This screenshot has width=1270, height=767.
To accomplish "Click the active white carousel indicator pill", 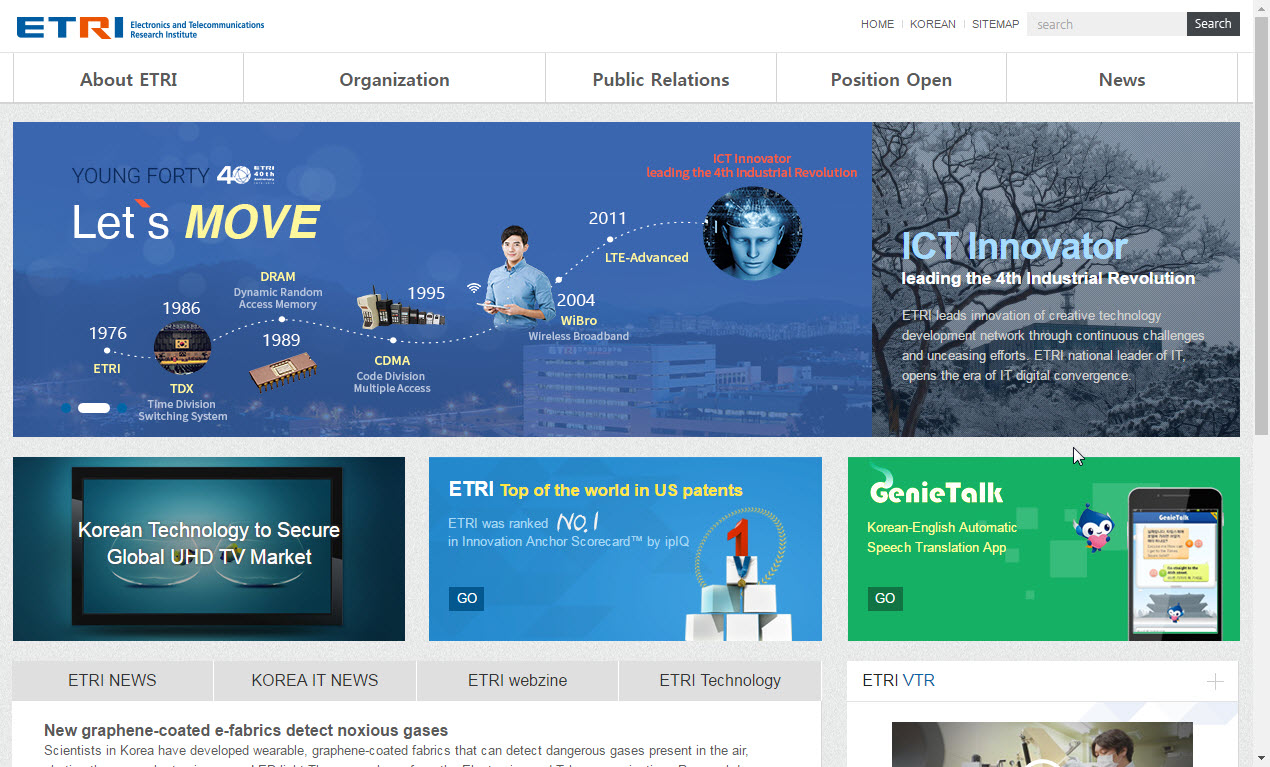I will tap(94, 408).
